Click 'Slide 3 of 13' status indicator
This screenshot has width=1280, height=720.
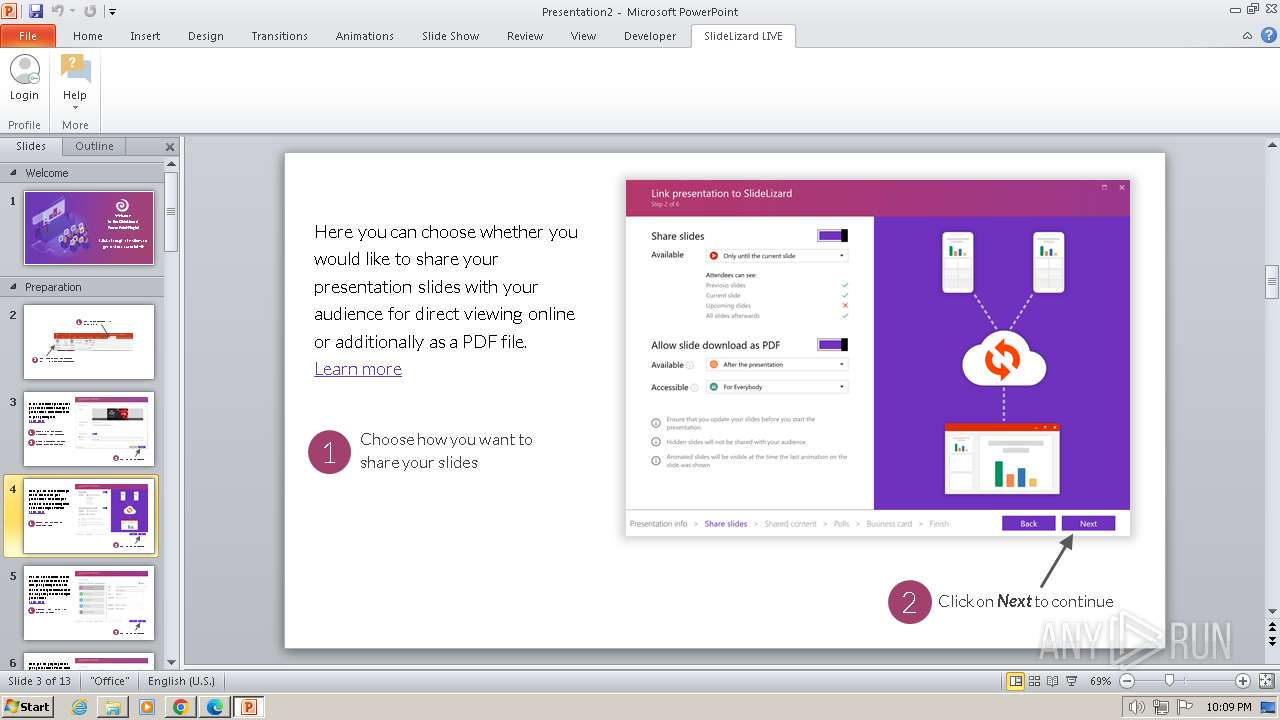point(40,681)
